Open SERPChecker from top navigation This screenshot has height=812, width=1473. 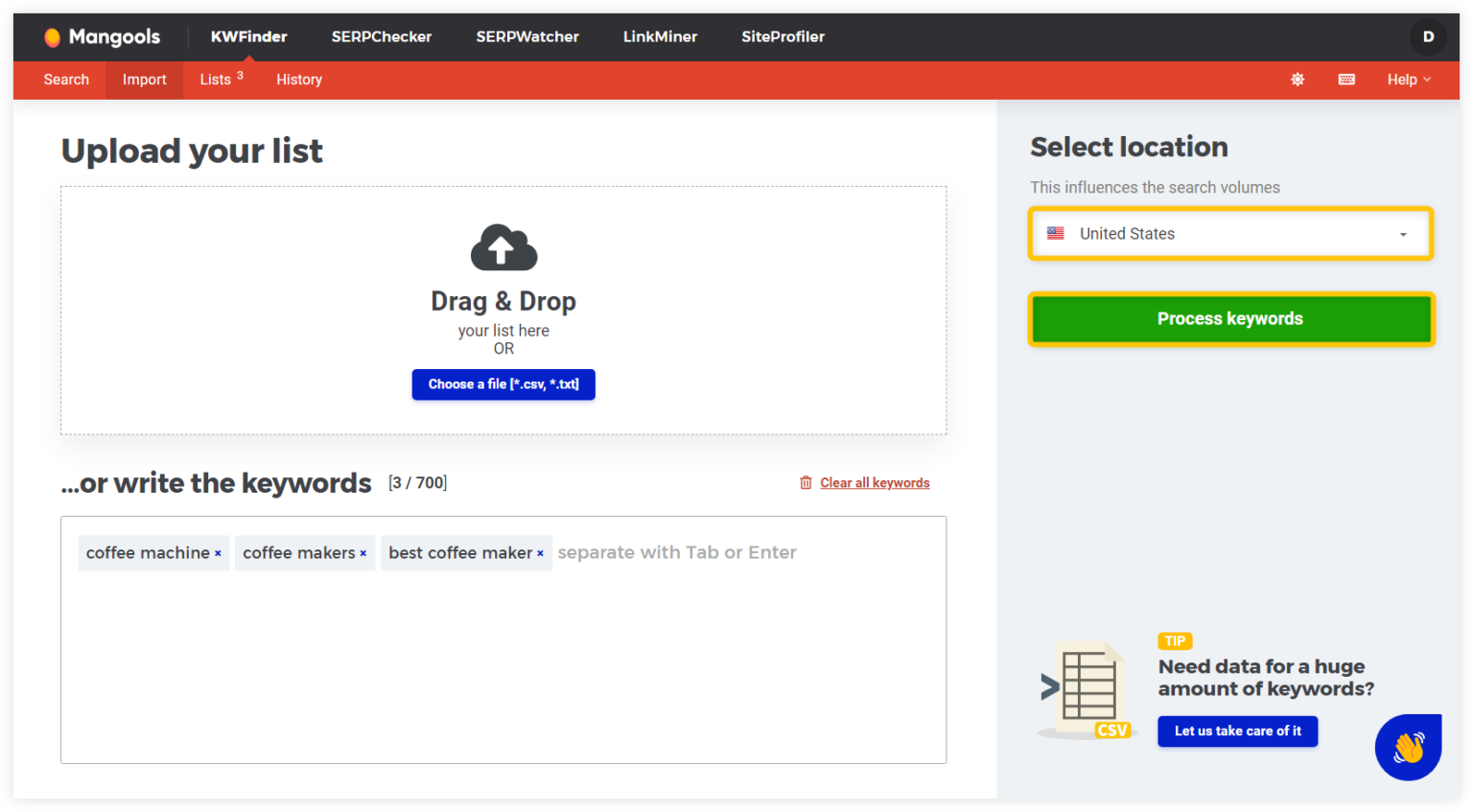pyautogui.click(x=382, y=37)
